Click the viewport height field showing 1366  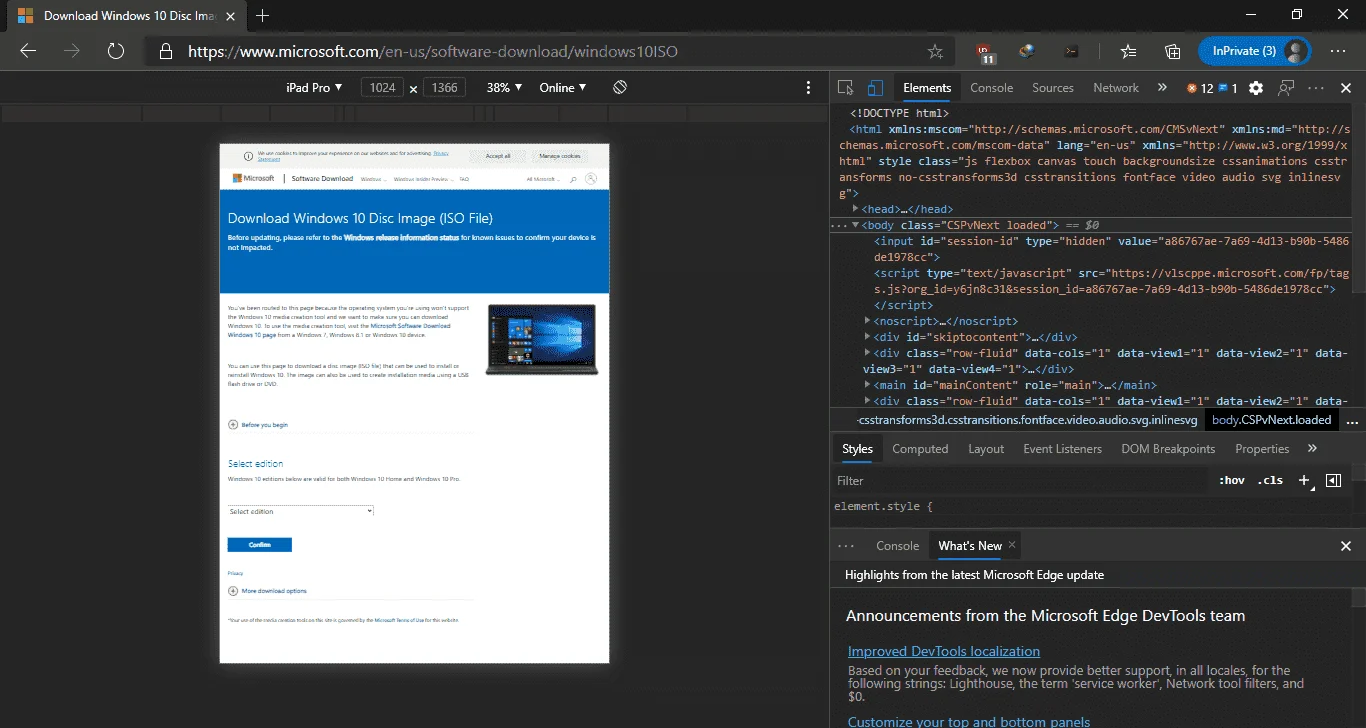point(445,88)
